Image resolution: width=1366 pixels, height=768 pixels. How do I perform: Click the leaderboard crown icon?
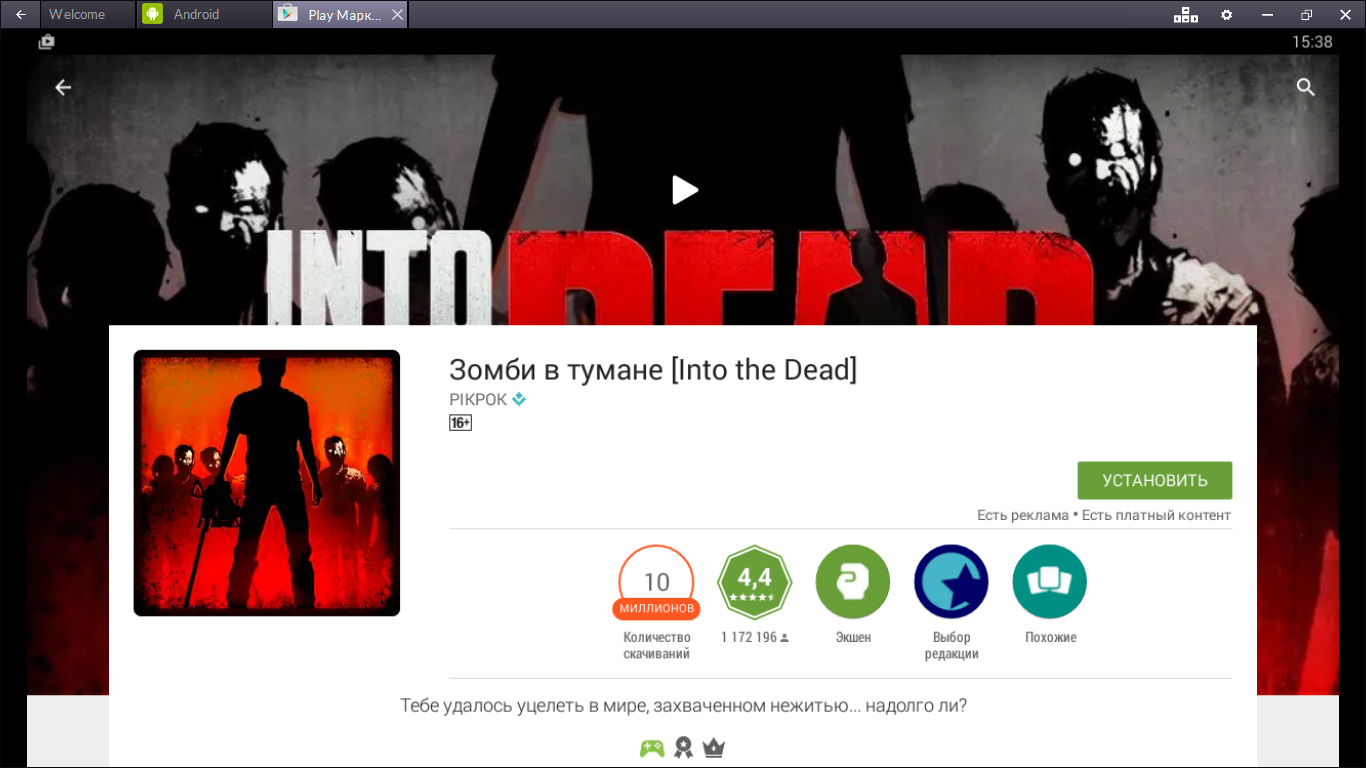tap(713, 748)
